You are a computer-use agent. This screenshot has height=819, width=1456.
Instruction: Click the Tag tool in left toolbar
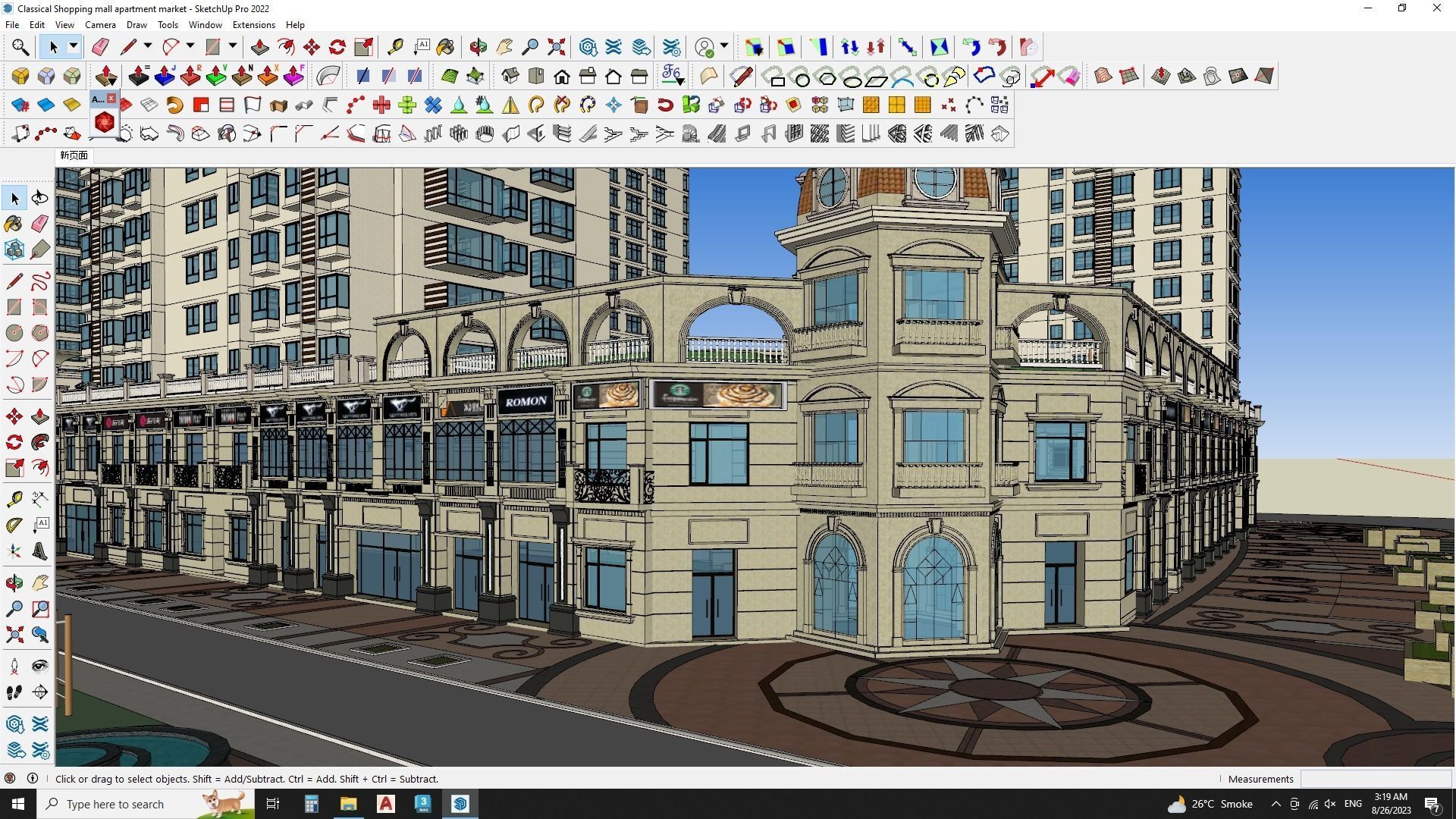point(40,249)
